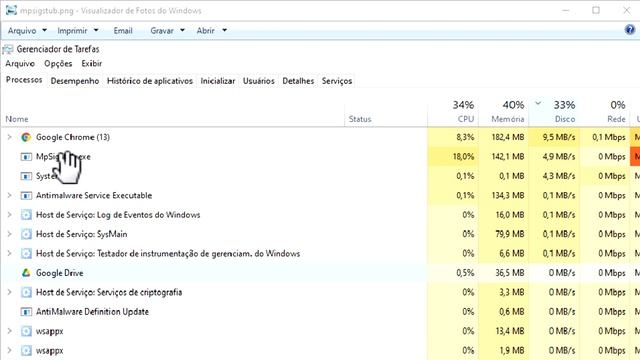Expand the Google Chrome (13) process group
The image size is (640, 360).
click(x=9, y=137)
